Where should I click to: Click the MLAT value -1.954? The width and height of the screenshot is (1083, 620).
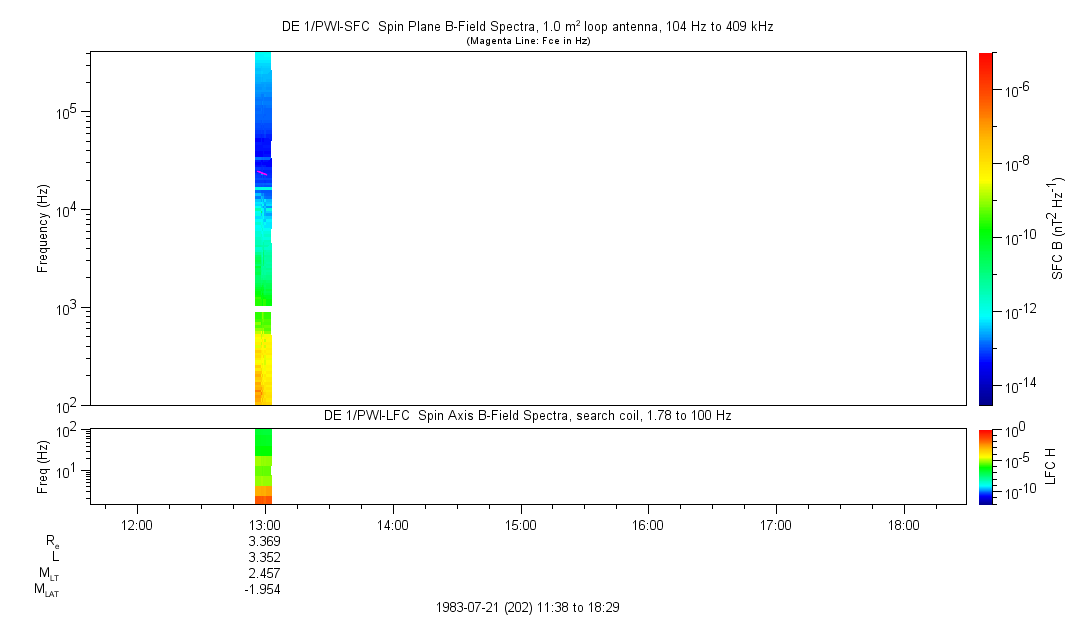tap(262, 589)
